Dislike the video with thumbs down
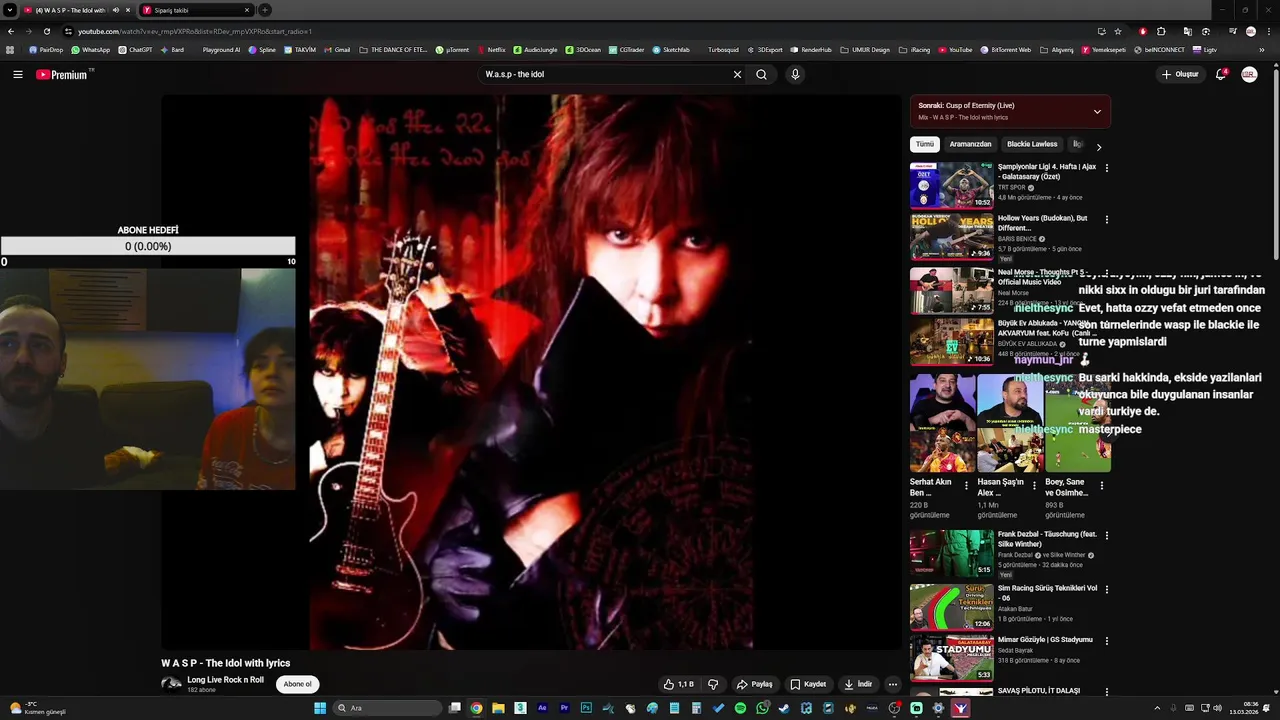1280x720 pixels. click(x=713, y=684)
